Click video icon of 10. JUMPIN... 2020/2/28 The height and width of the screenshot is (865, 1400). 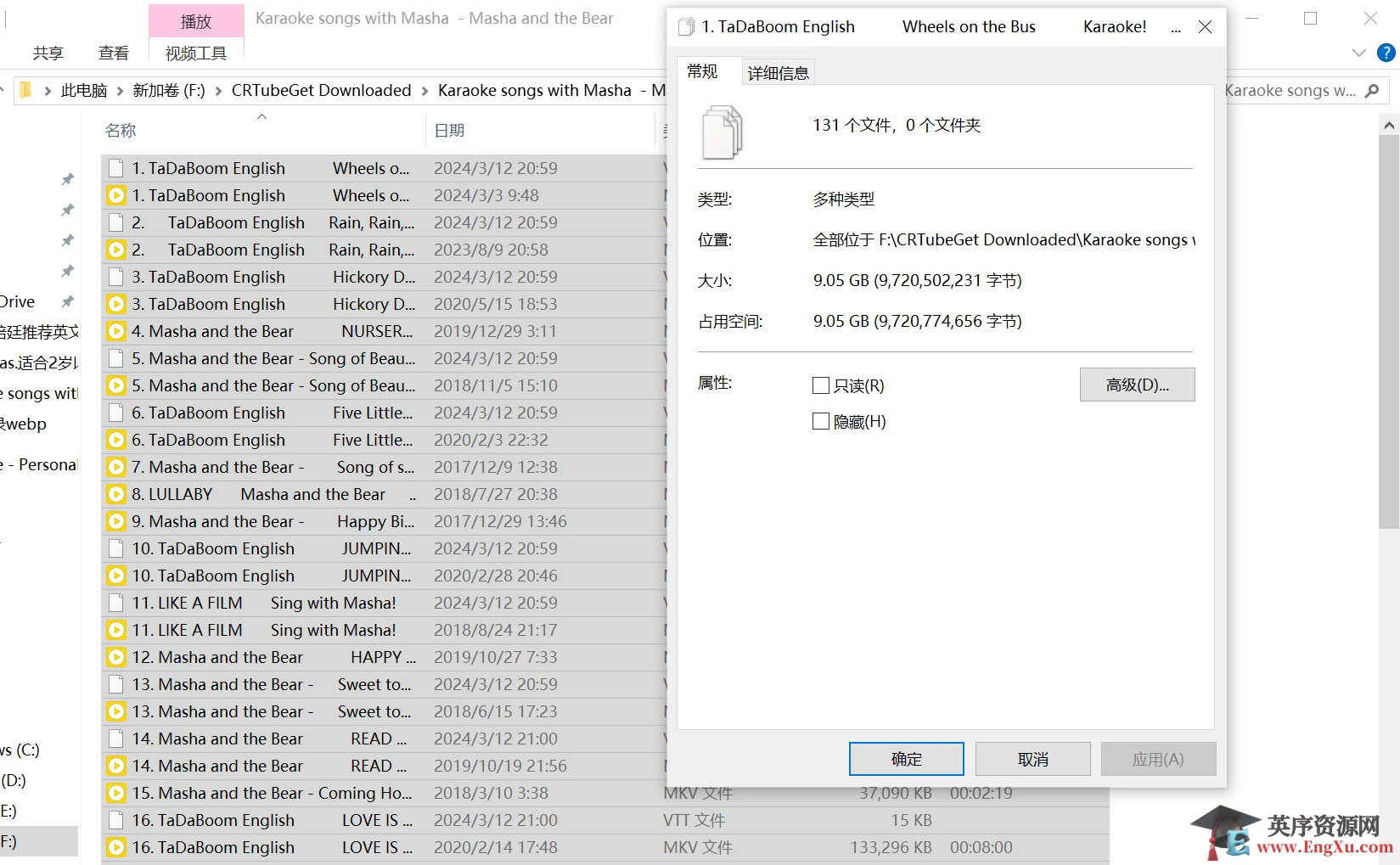coord(116,576)
